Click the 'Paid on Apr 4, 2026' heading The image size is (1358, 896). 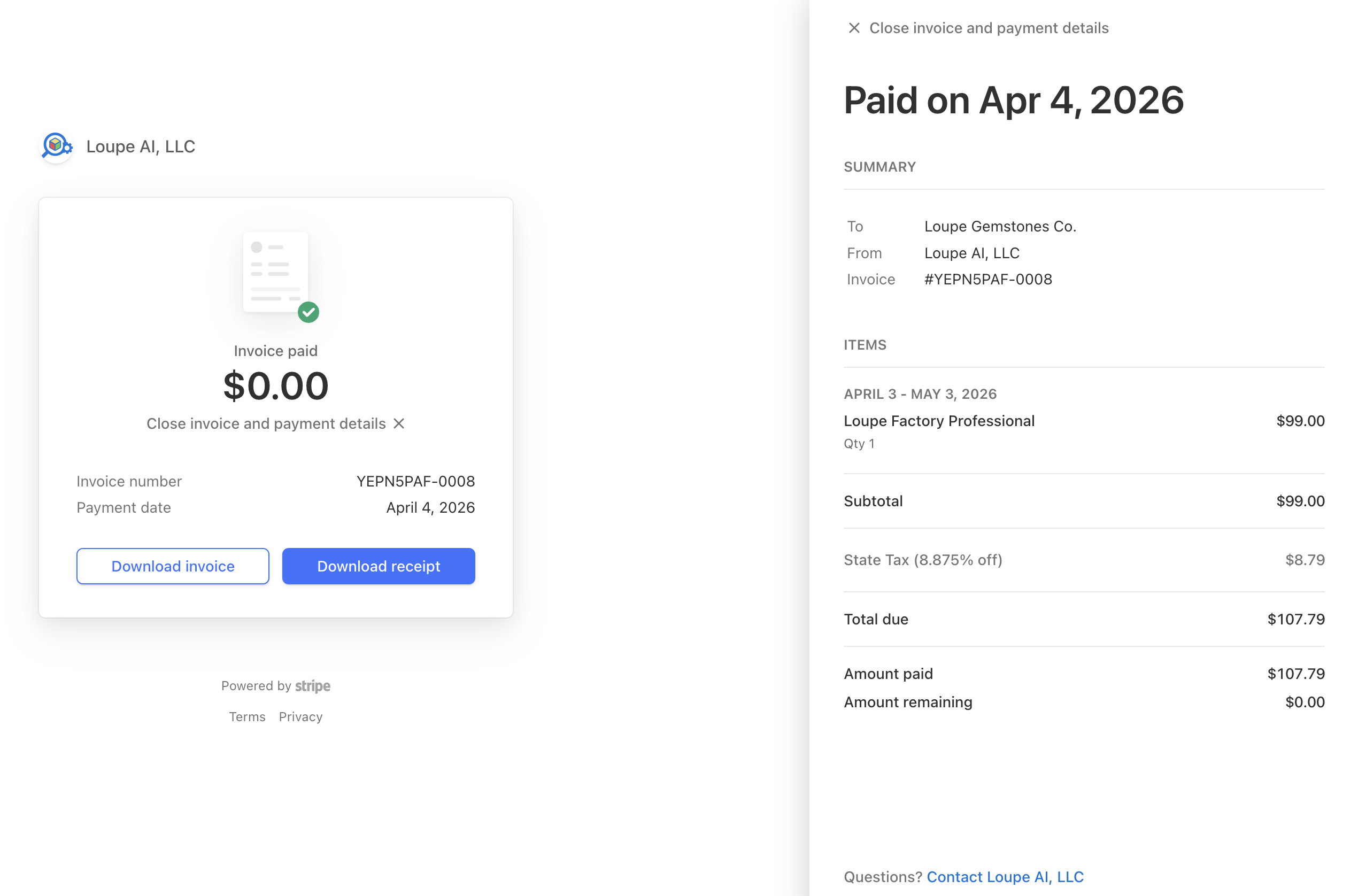[x=1014, y=100]
